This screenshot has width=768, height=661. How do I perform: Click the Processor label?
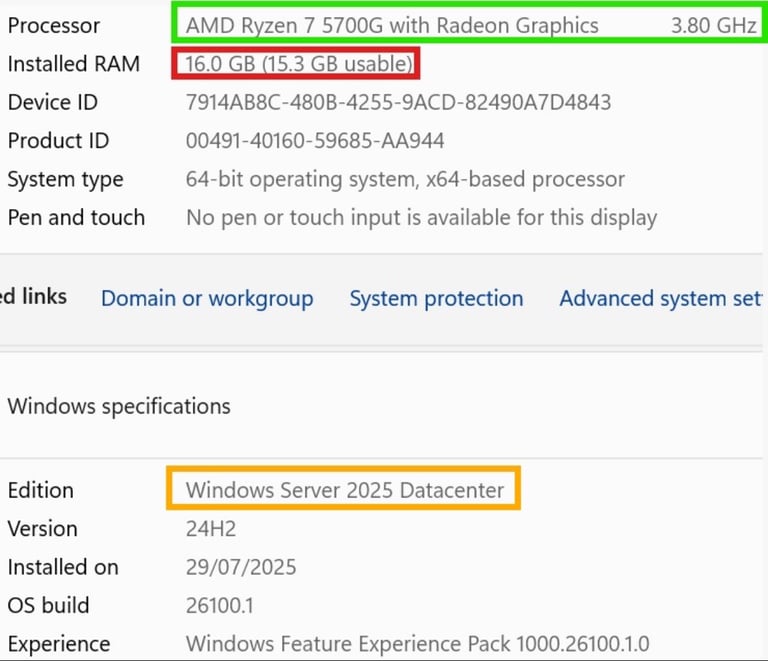coord(54,25)
